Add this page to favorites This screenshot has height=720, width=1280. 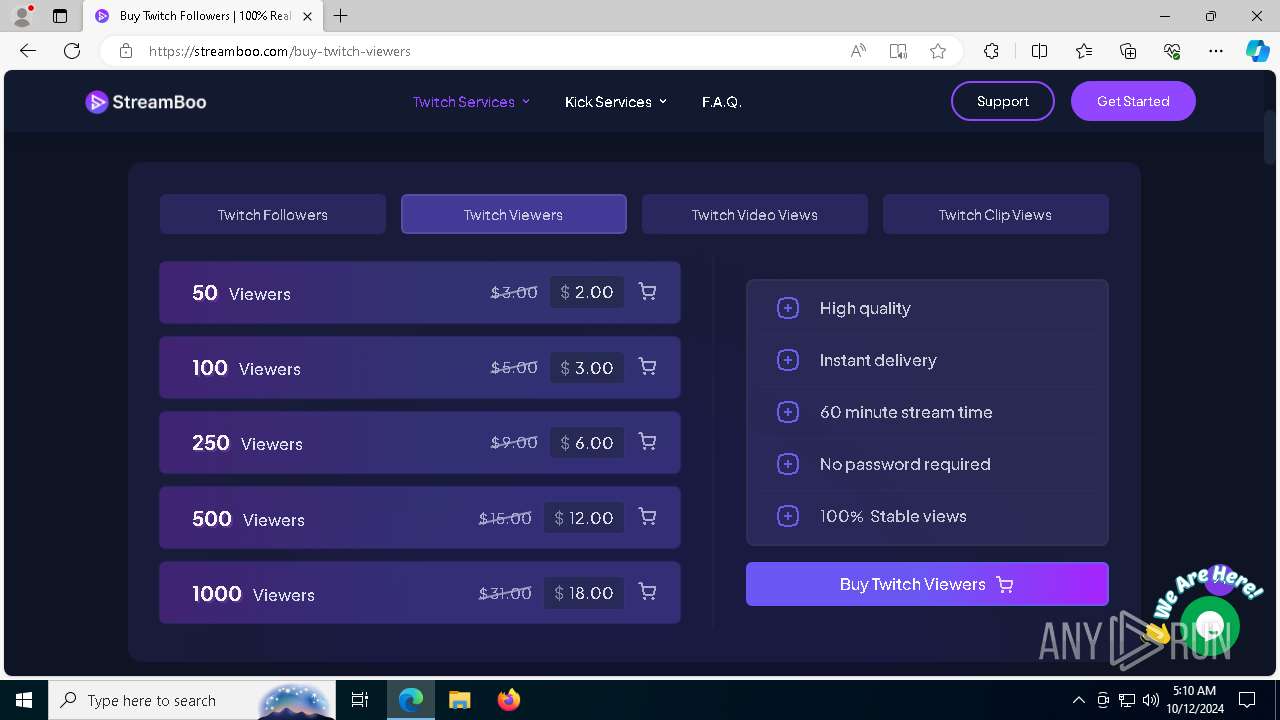coord(938,51)
